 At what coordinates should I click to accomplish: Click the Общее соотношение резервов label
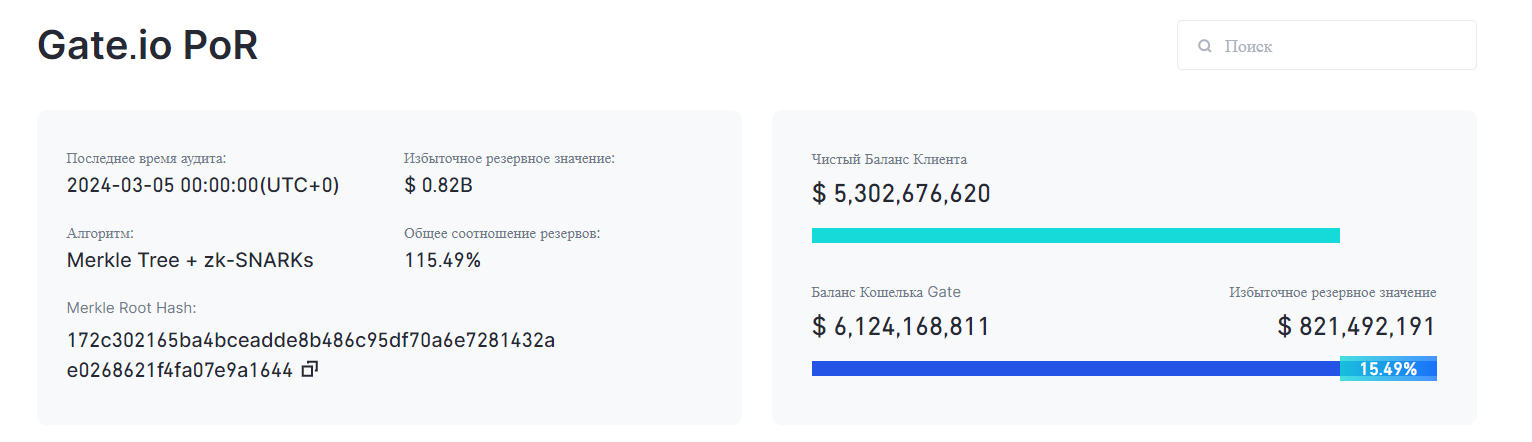[x=503, y=233]
